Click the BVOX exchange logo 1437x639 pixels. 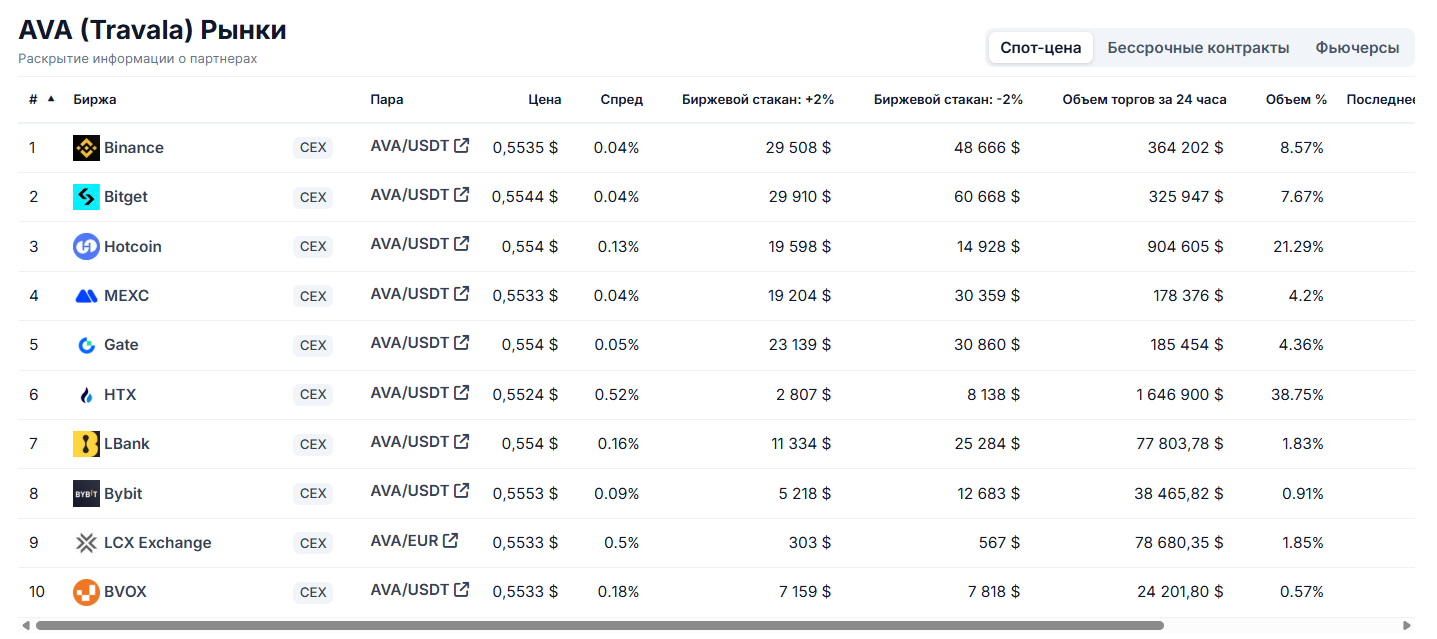(87, 592)
